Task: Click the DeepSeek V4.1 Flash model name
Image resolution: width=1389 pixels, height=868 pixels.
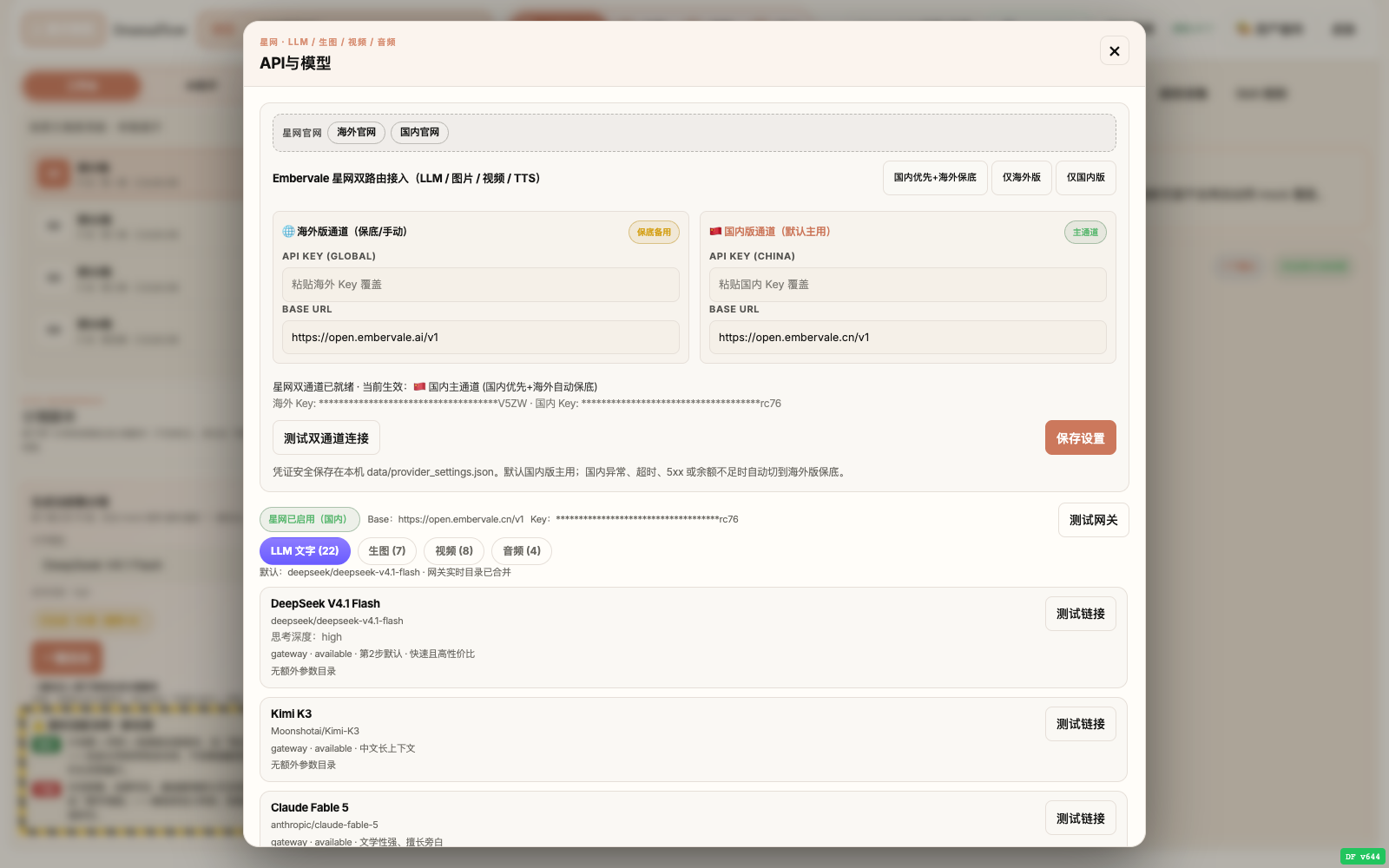Action: [326, 603]
